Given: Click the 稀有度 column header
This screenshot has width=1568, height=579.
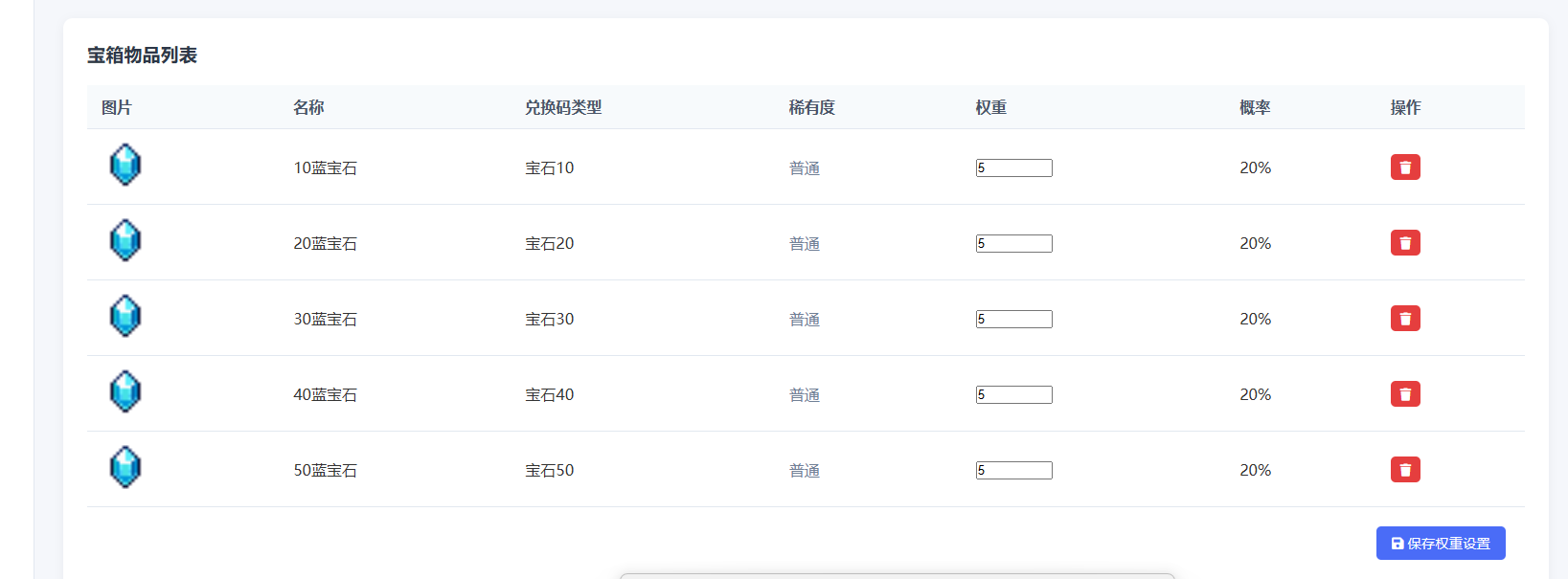Looking at the screenshot, I should (812, 107).
